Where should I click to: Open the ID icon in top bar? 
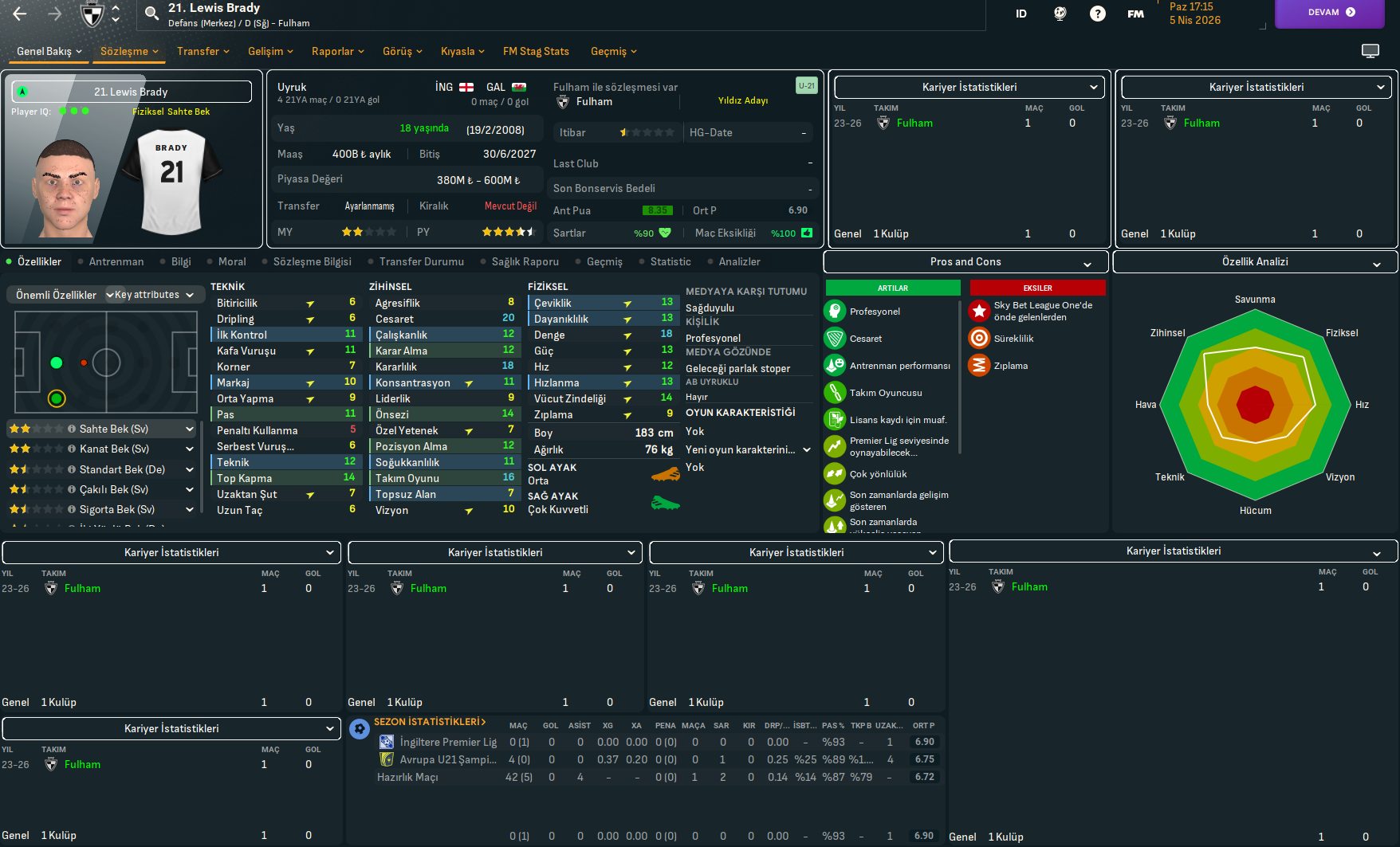tap(1021, 14)
